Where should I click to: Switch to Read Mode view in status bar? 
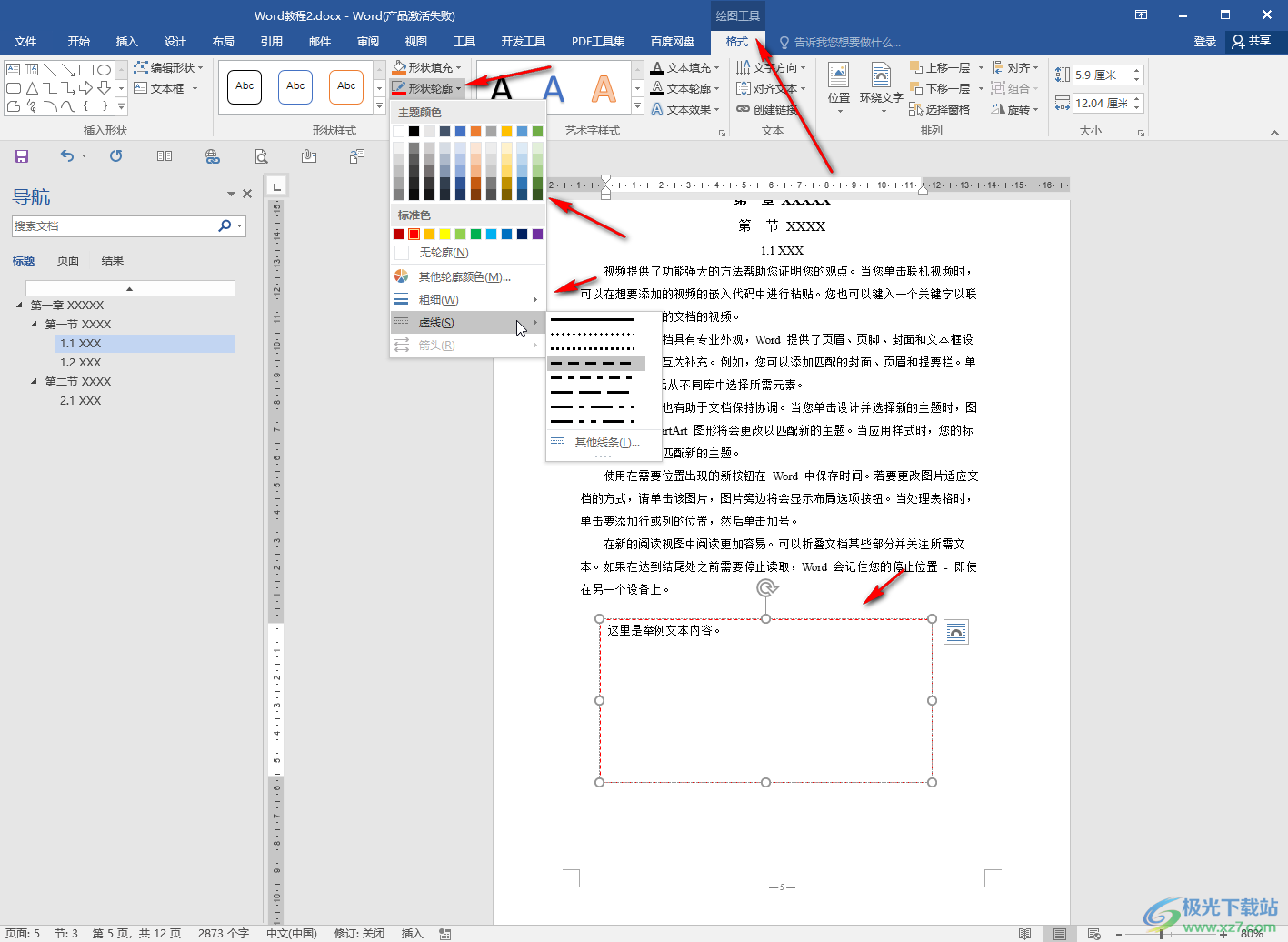[x=1025, y=934]
